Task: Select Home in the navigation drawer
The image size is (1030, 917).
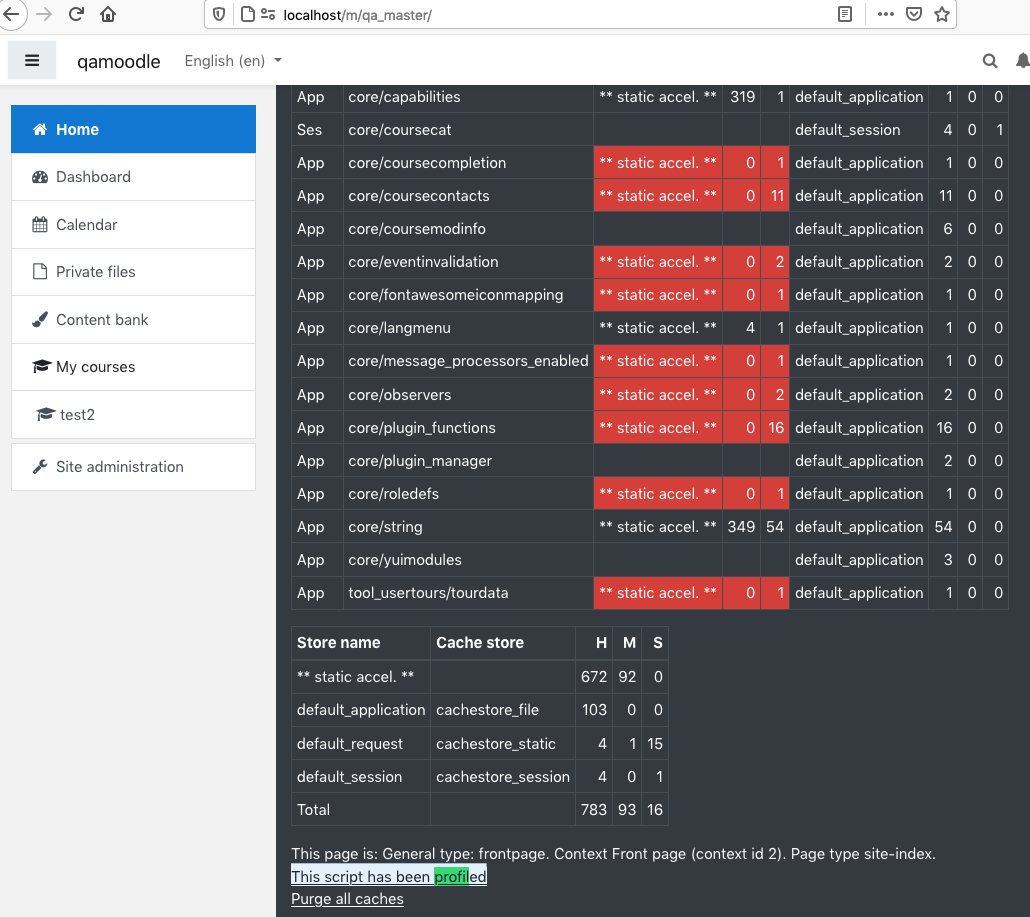Action: (x=133, y=129)
